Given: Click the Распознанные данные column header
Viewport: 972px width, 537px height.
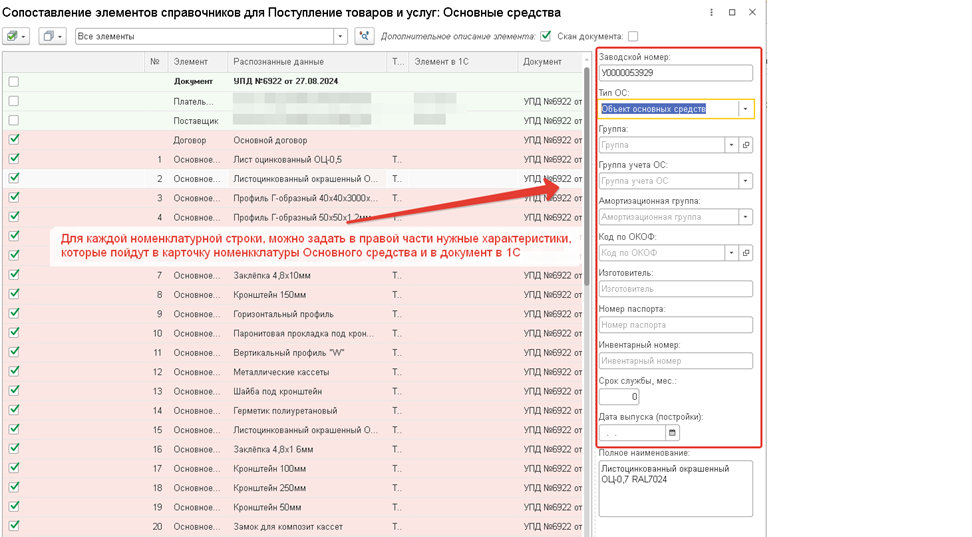Looking at the screenshot, I should (x=278, y=61).
